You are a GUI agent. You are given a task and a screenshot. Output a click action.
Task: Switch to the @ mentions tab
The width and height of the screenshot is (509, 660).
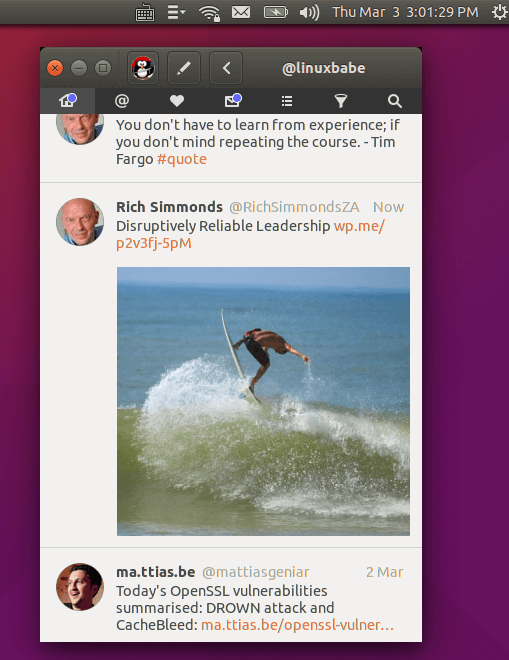point(122,101)
